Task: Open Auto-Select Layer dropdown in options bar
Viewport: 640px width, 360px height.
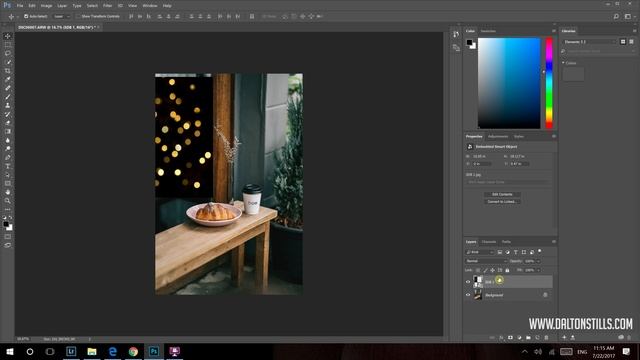Action: (62, 16)
